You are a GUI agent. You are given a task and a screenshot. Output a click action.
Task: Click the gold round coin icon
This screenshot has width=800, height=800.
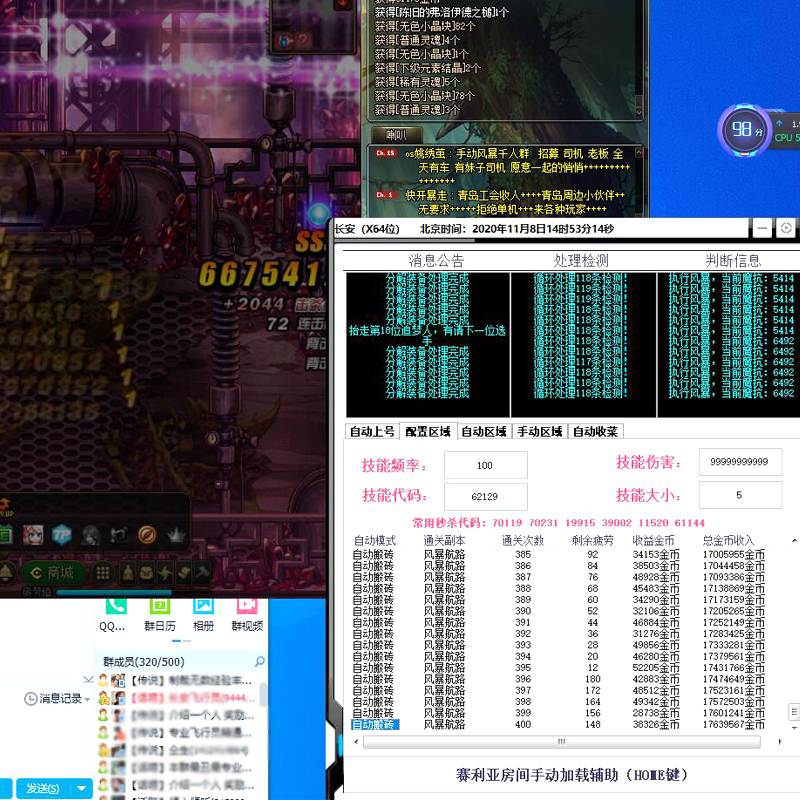[x=147, y=535]
